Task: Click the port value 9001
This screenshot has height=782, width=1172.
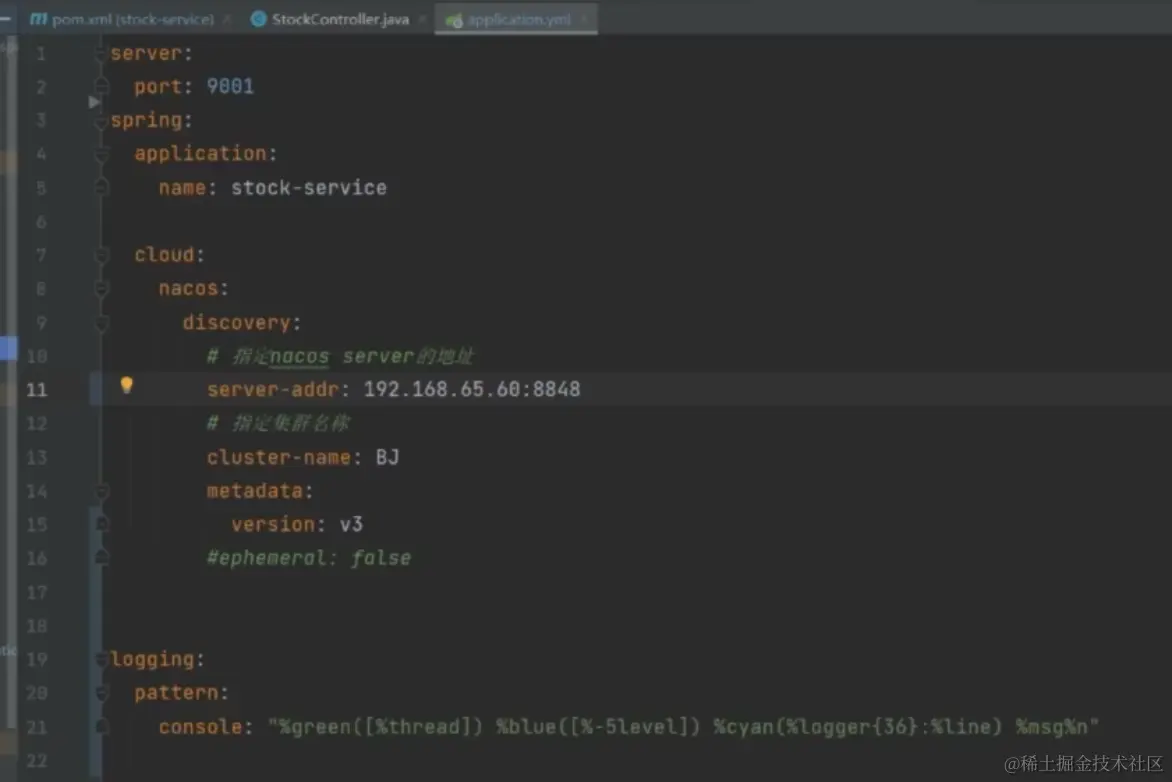Action: point(230,87)
